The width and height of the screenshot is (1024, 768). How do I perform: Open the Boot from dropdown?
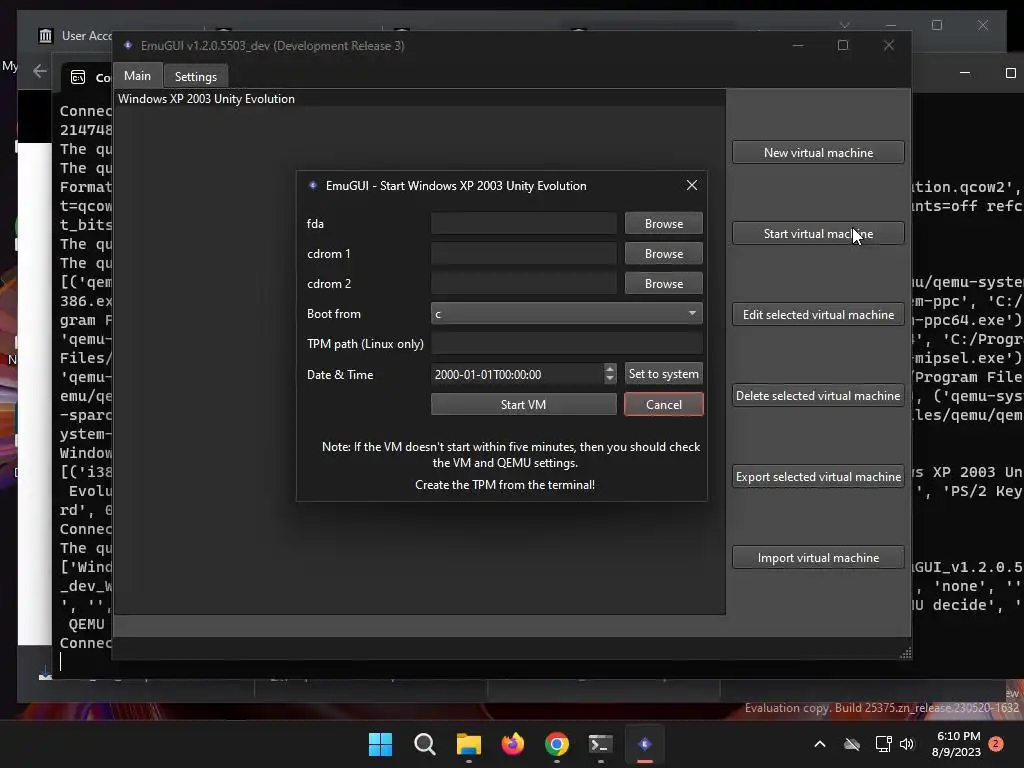(x=566, y=313)
